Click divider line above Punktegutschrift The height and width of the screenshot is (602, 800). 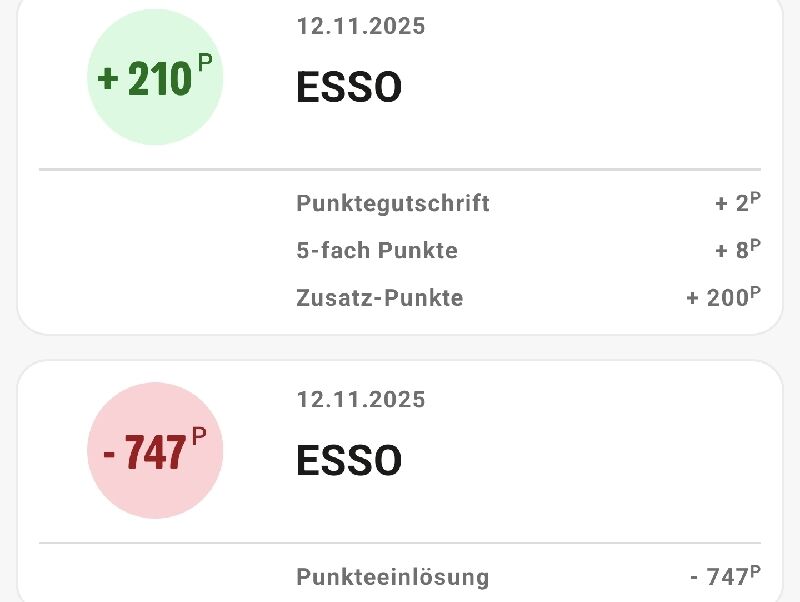pyautogui.click(x=400, y=170)
